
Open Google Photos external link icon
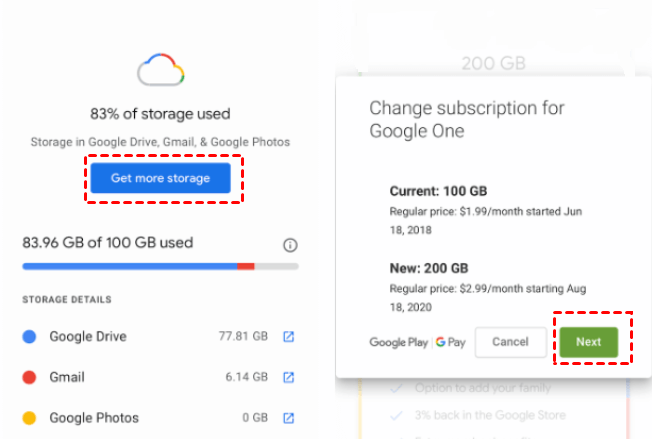coord(288,417)
